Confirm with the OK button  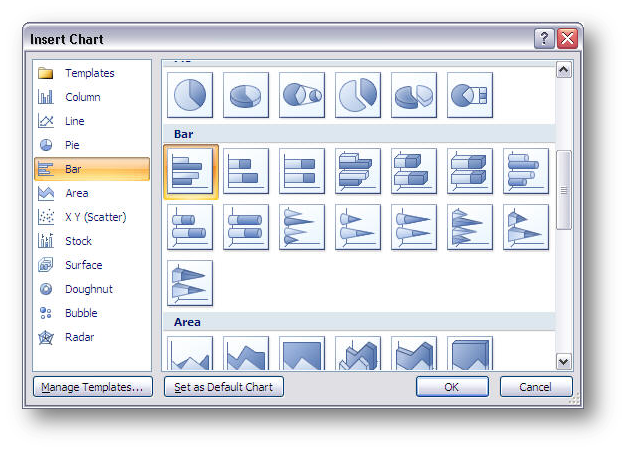point(452,387)
